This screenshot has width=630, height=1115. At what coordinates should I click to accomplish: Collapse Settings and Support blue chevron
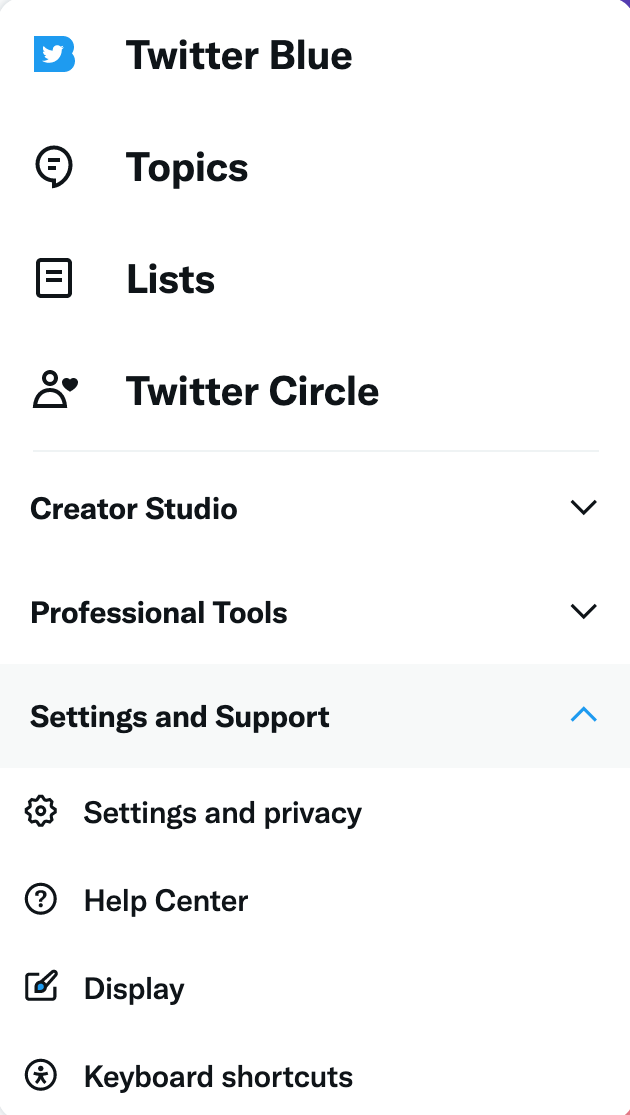pos(583,716)
